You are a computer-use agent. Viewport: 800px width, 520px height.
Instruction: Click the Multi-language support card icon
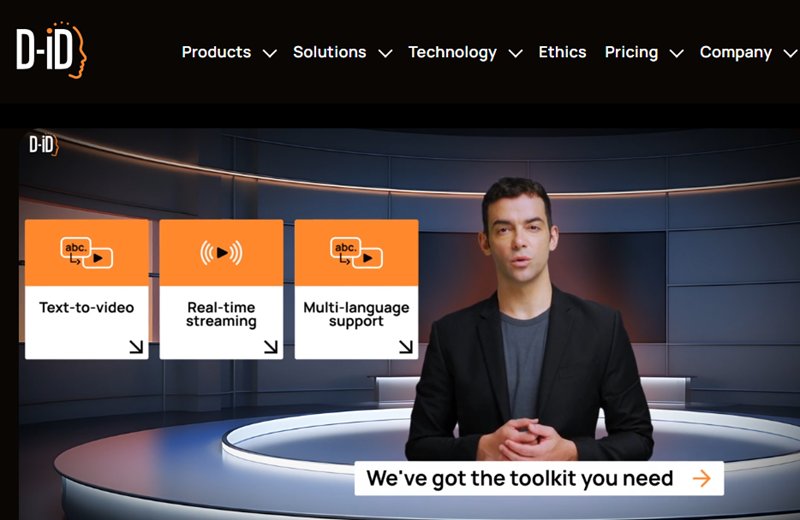(356, 253)
